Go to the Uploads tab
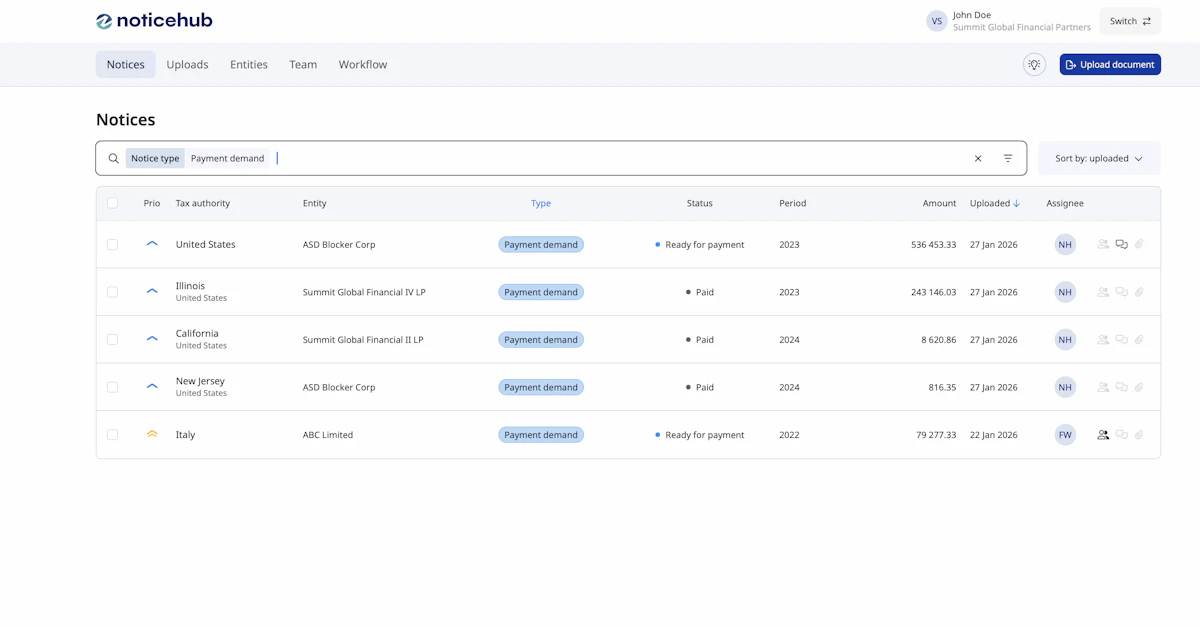This screenshot has width=1200, height=627. [187, 64]
